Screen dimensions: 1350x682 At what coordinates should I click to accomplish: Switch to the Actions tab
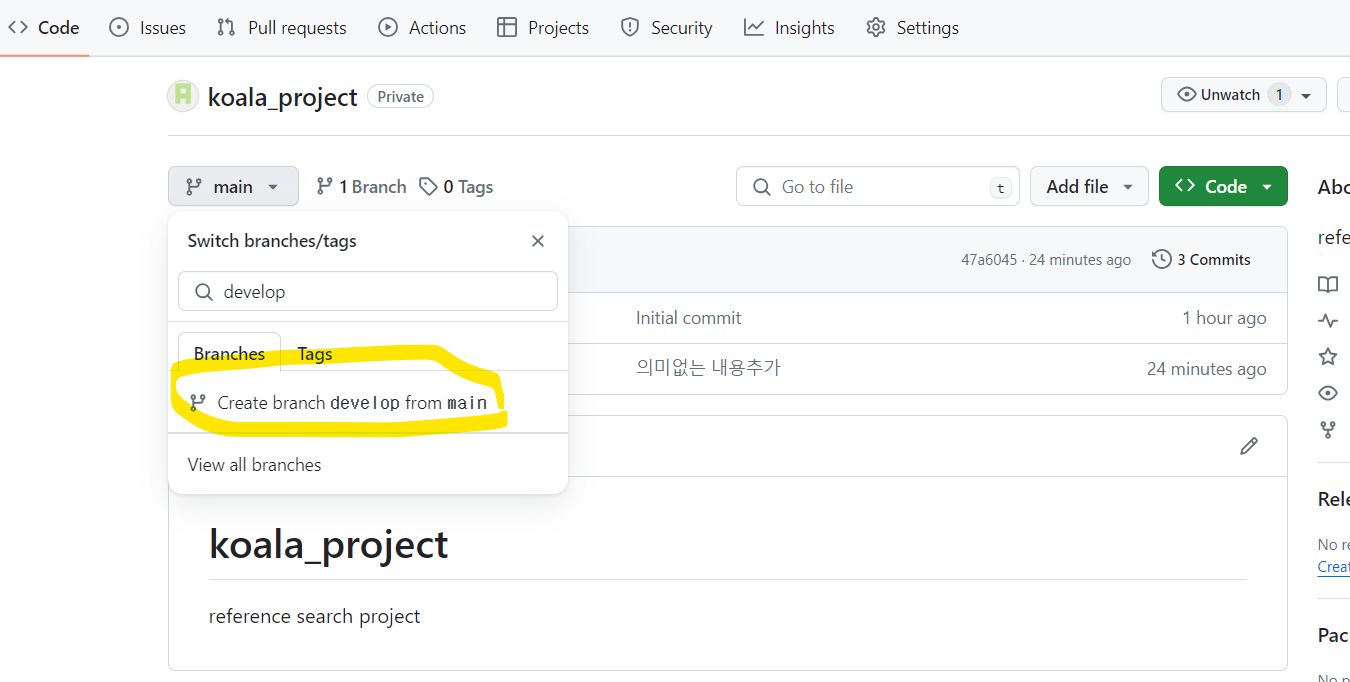click(x=422, y=28)
